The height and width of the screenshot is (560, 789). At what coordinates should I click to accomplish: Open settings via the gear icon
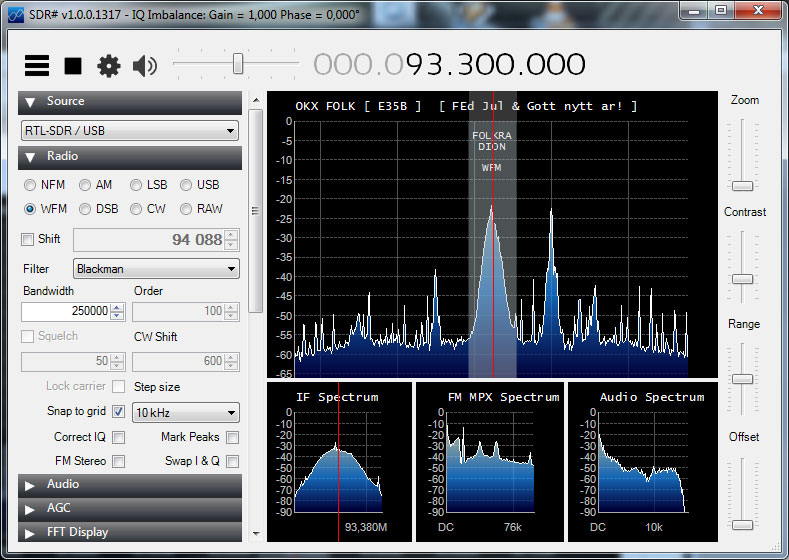[x=108, y=66]
